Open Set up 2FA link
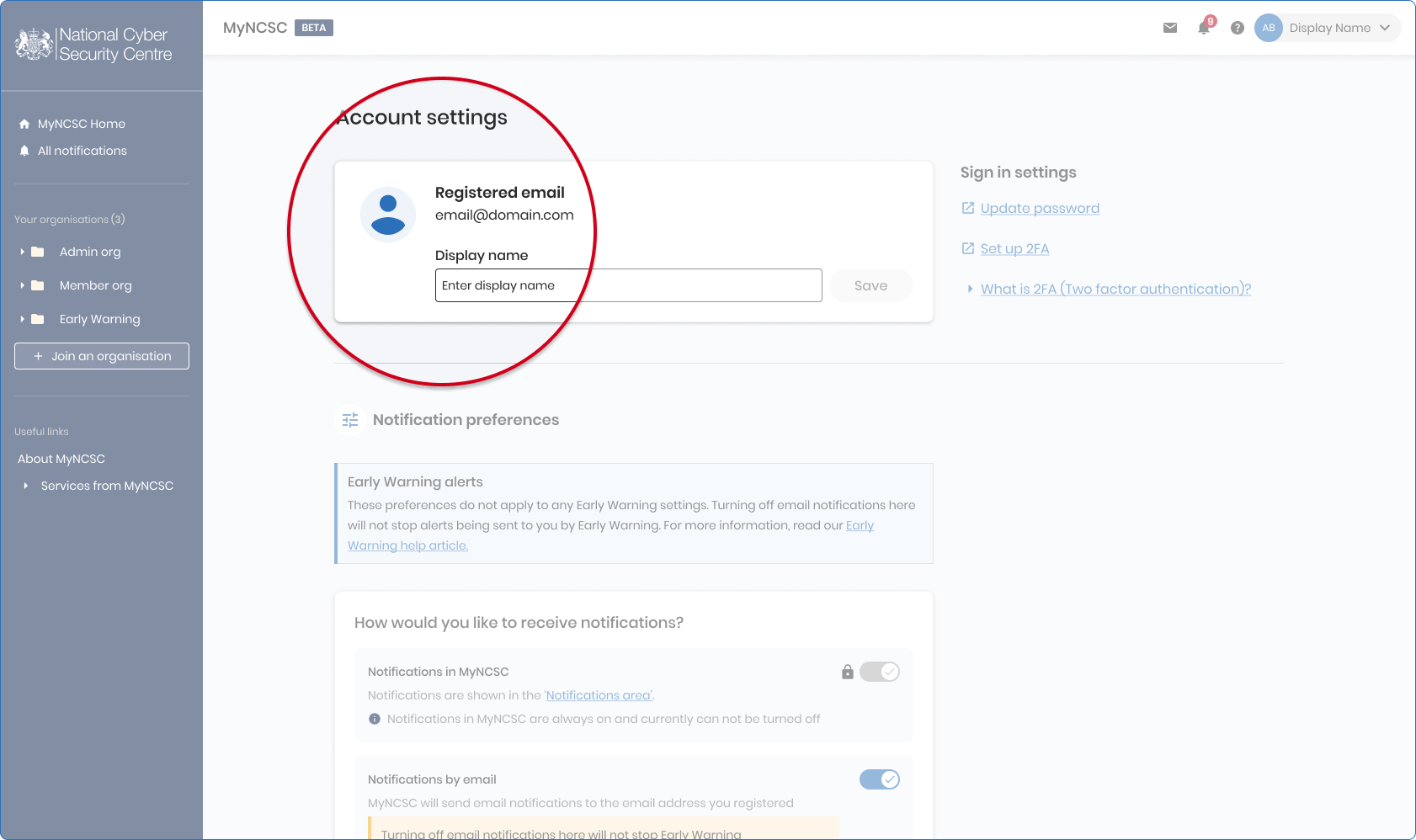The height and width of the screenshot is (840, 1416). (x=1014, y=248)
